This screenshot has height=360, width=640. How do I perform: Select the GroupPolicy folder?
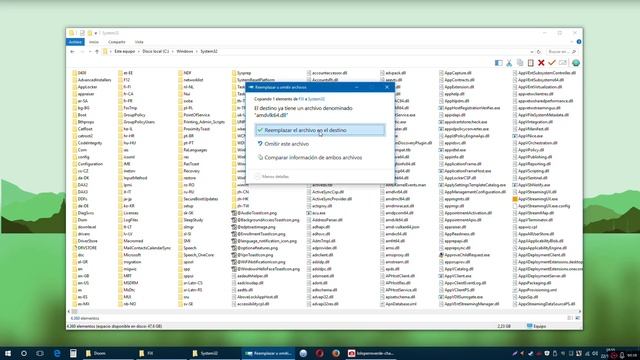pos(132,115)
